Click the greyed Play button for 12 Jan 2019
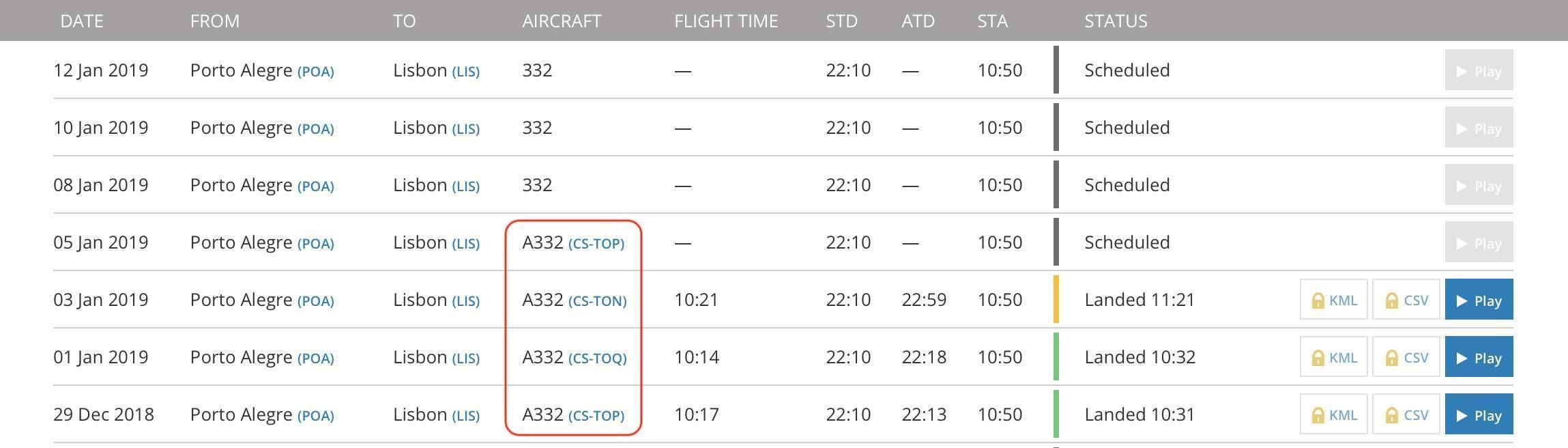The height and width of the screenshot is (448, 1568). point(1479,70)
